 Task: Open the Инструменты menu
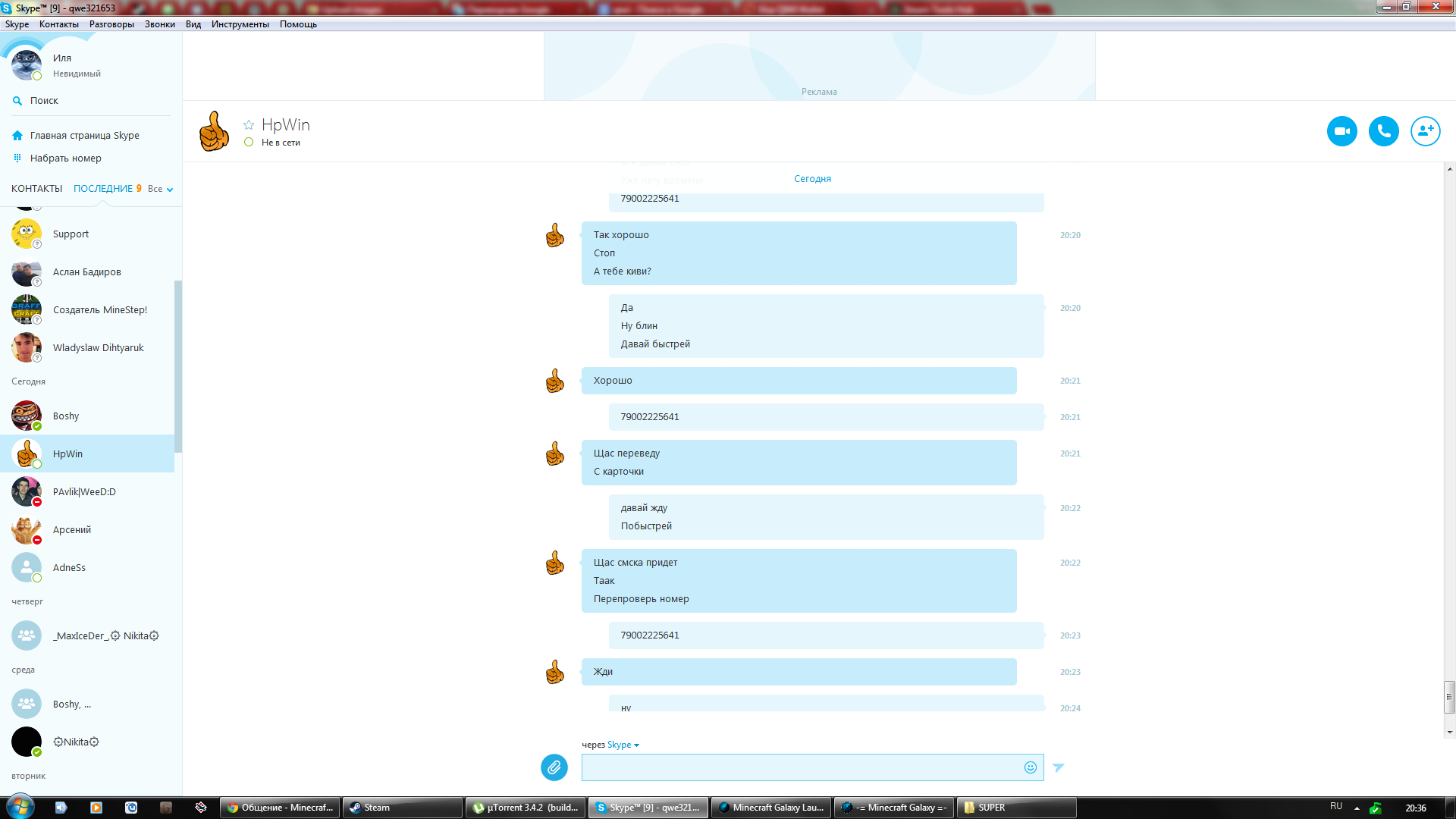(240, 24)
